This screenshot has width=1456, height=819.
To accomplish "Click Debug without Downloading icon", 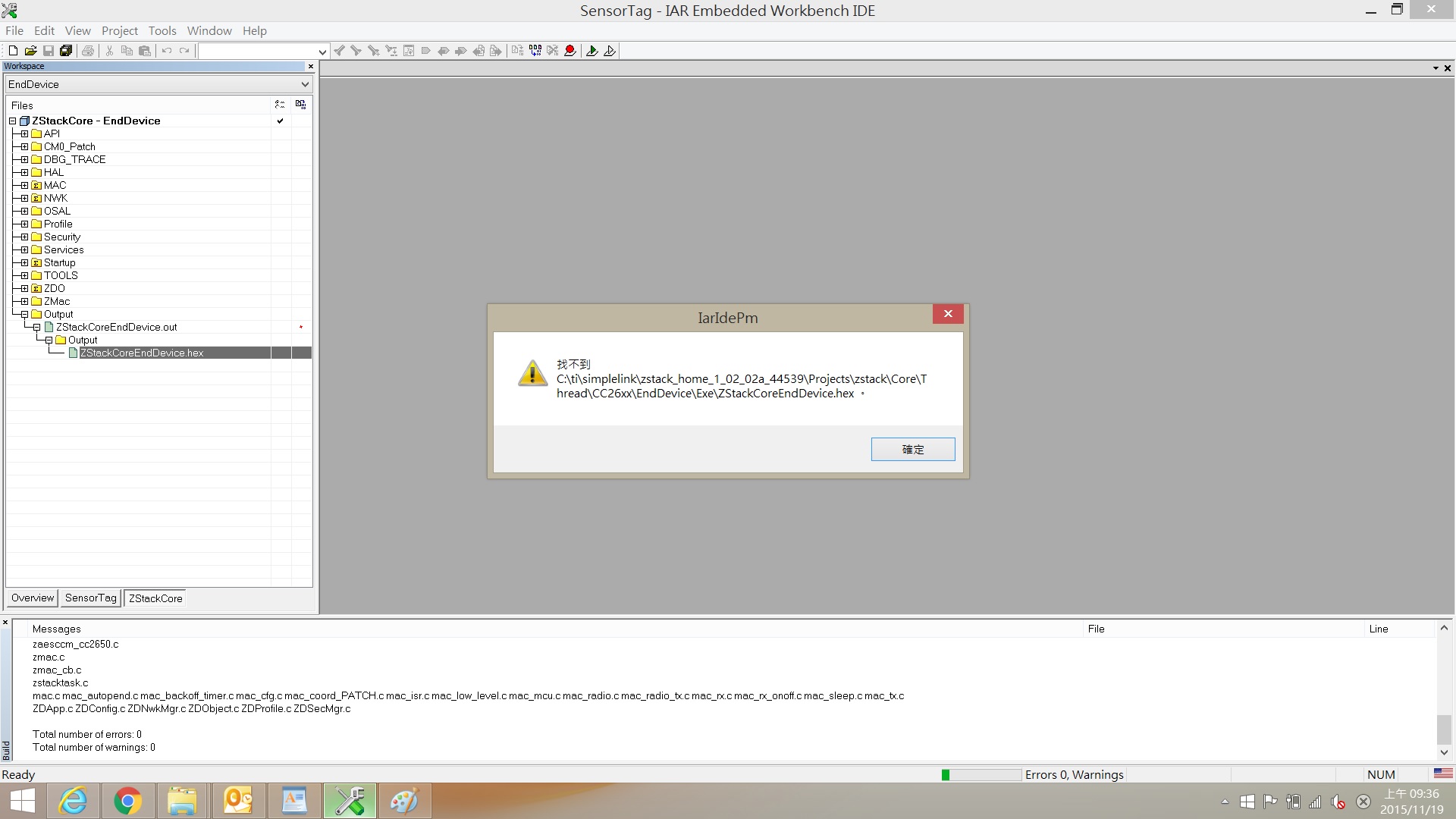I will (610, 51).
